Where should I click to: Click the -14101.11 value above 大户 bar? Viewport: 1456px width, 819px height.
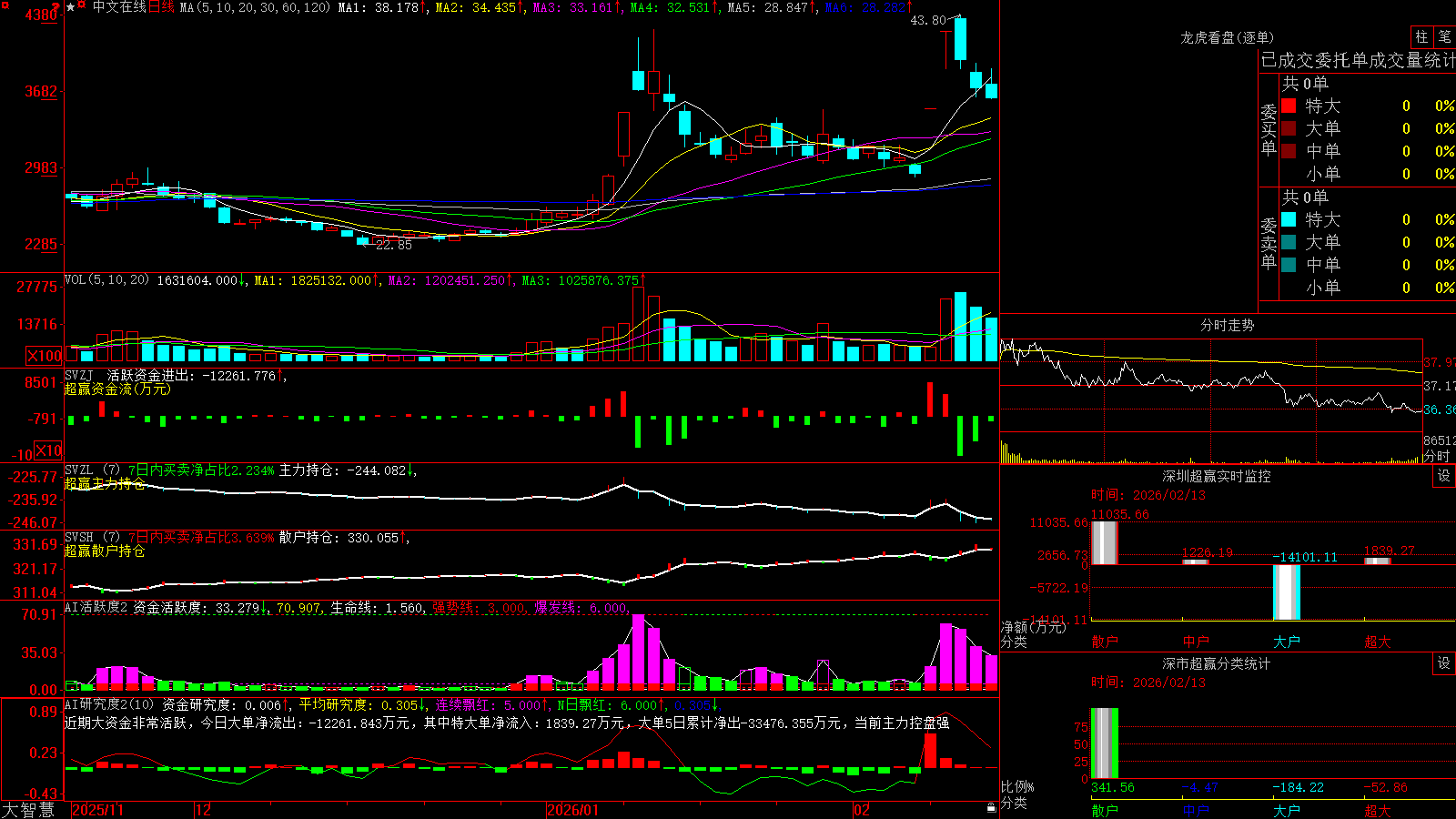point(1305,557)
